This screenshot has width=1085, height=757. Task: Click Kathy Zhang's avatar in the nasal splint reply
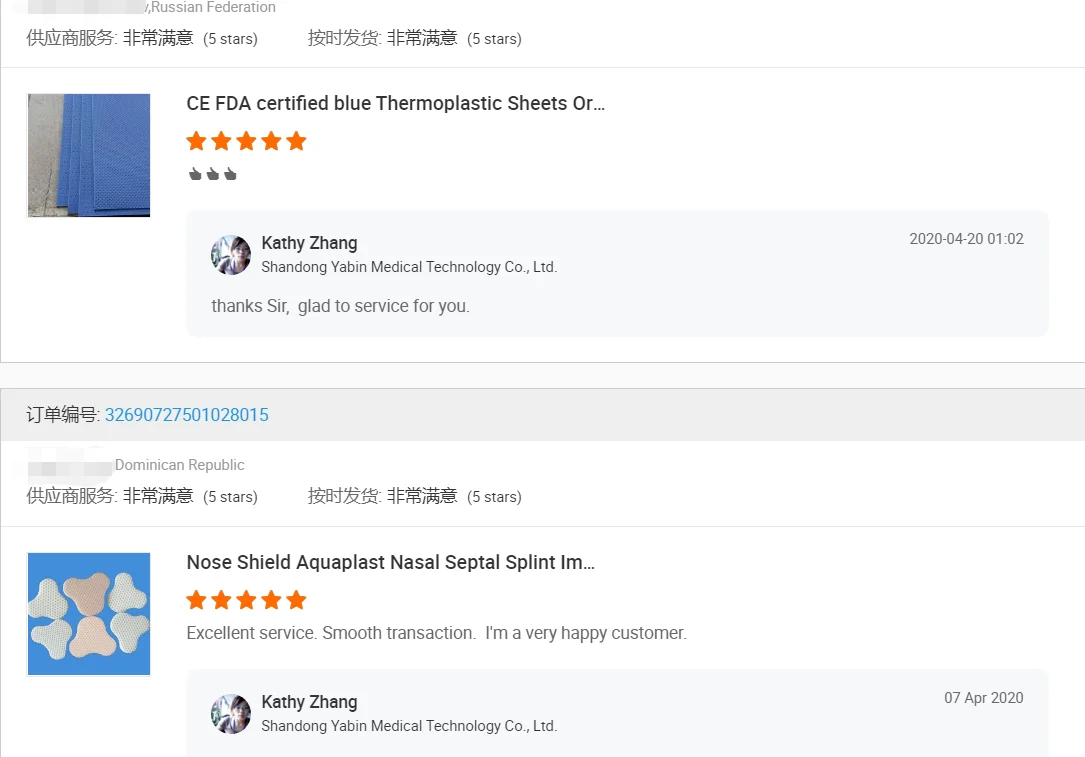[231, 714]
